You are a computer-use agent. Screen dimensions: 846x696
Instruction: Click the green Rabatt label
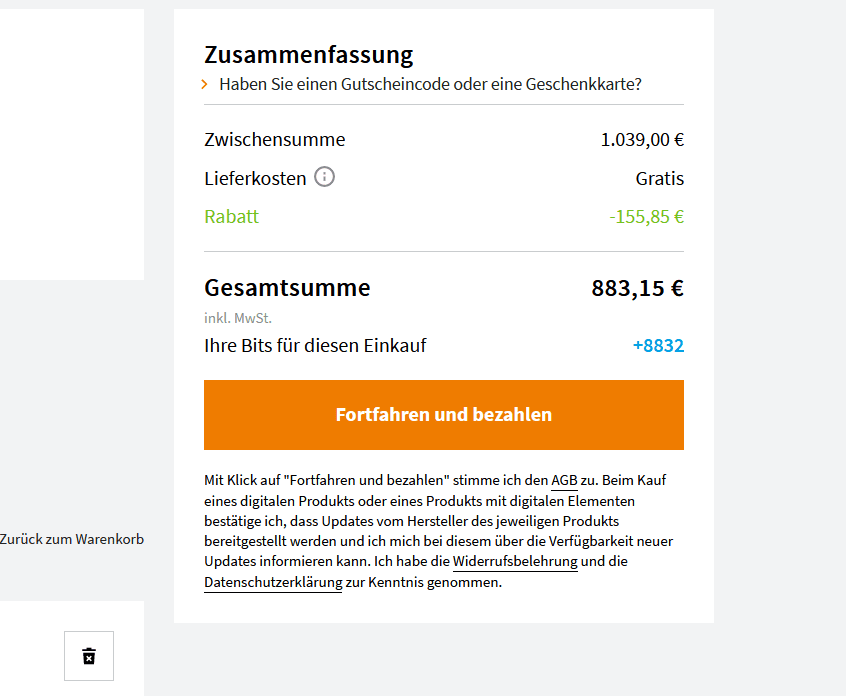[x=231, y=217]
